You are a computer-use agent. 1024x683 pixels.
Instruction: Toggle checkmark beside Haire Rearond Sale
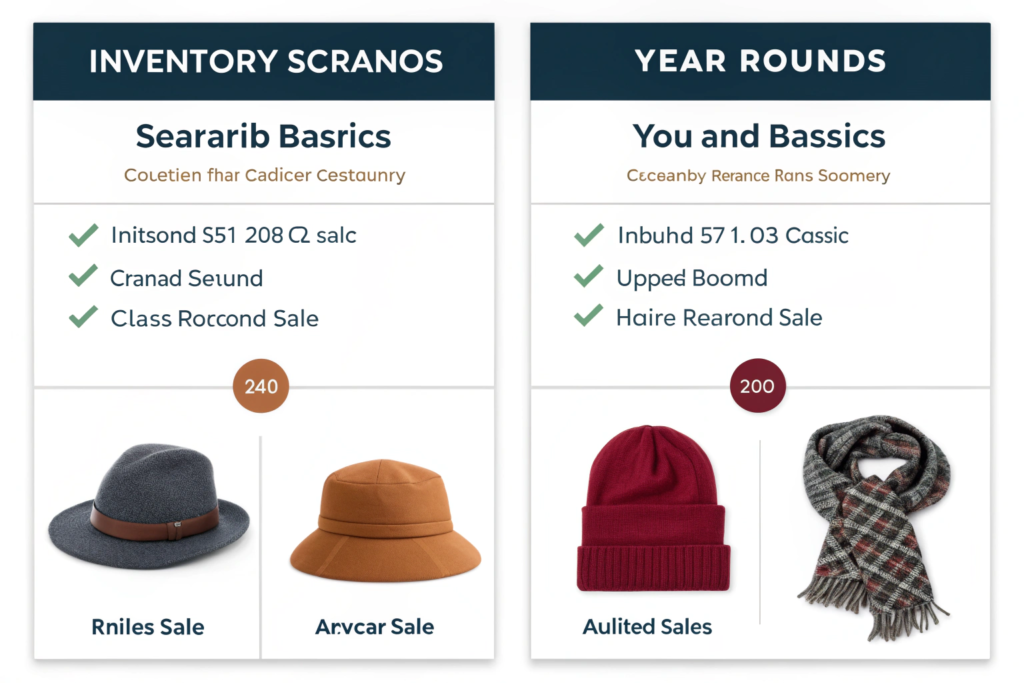coord(589,318)
